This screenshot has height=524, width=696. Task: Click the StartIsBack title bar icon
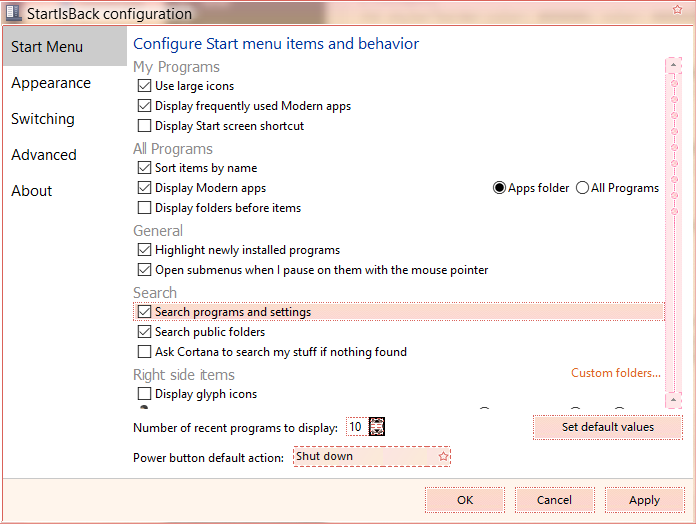(12, 13)
